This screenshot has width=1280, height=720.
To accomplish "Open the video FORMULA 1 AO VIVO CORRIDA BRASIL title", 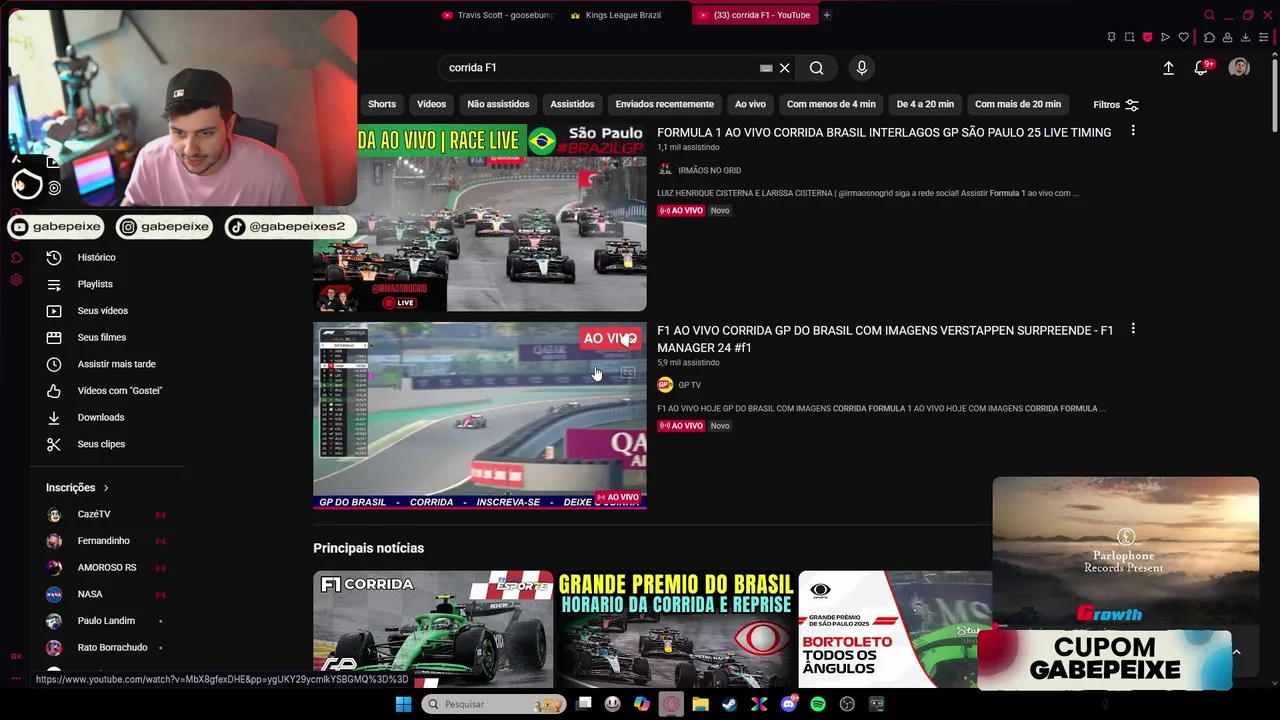I will point(884,132).
